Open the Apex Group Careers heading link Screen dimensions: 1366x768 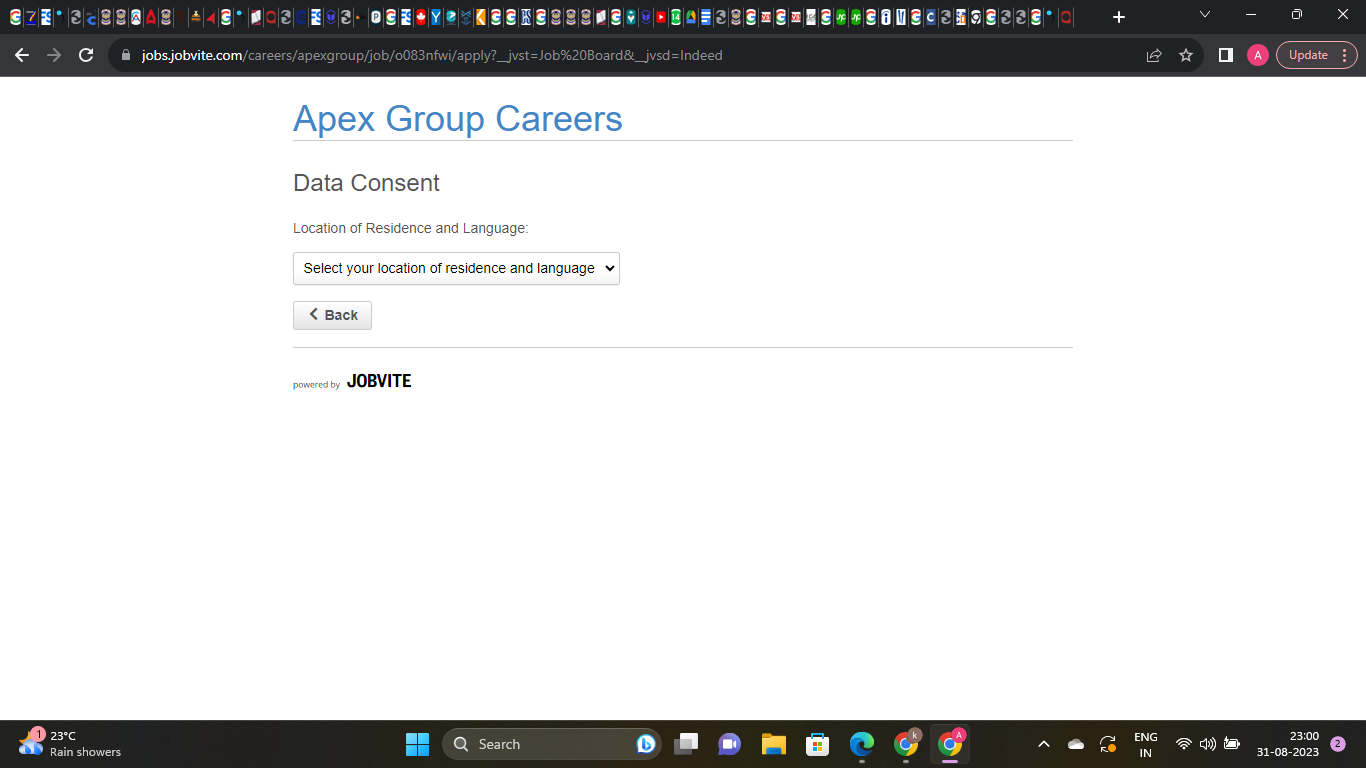[x=458, y=118]
